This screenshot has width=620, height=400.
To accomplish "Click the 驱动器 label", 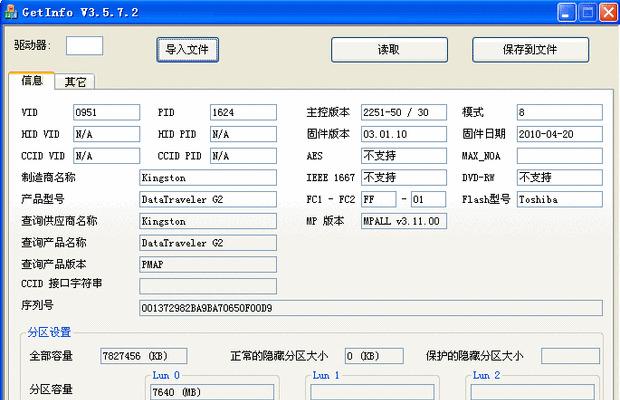I will [x=32, y=45].
